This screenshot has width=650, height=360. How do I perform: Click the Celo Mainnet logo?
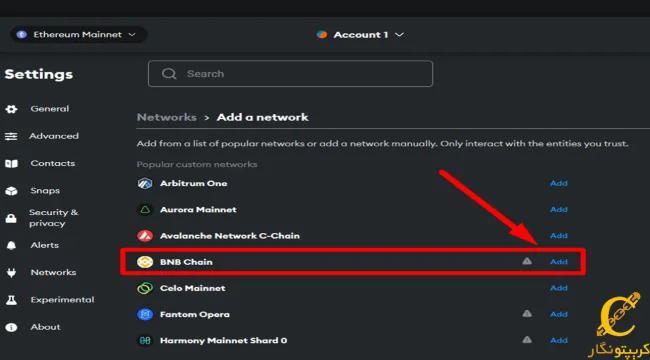tap(145, 288)
